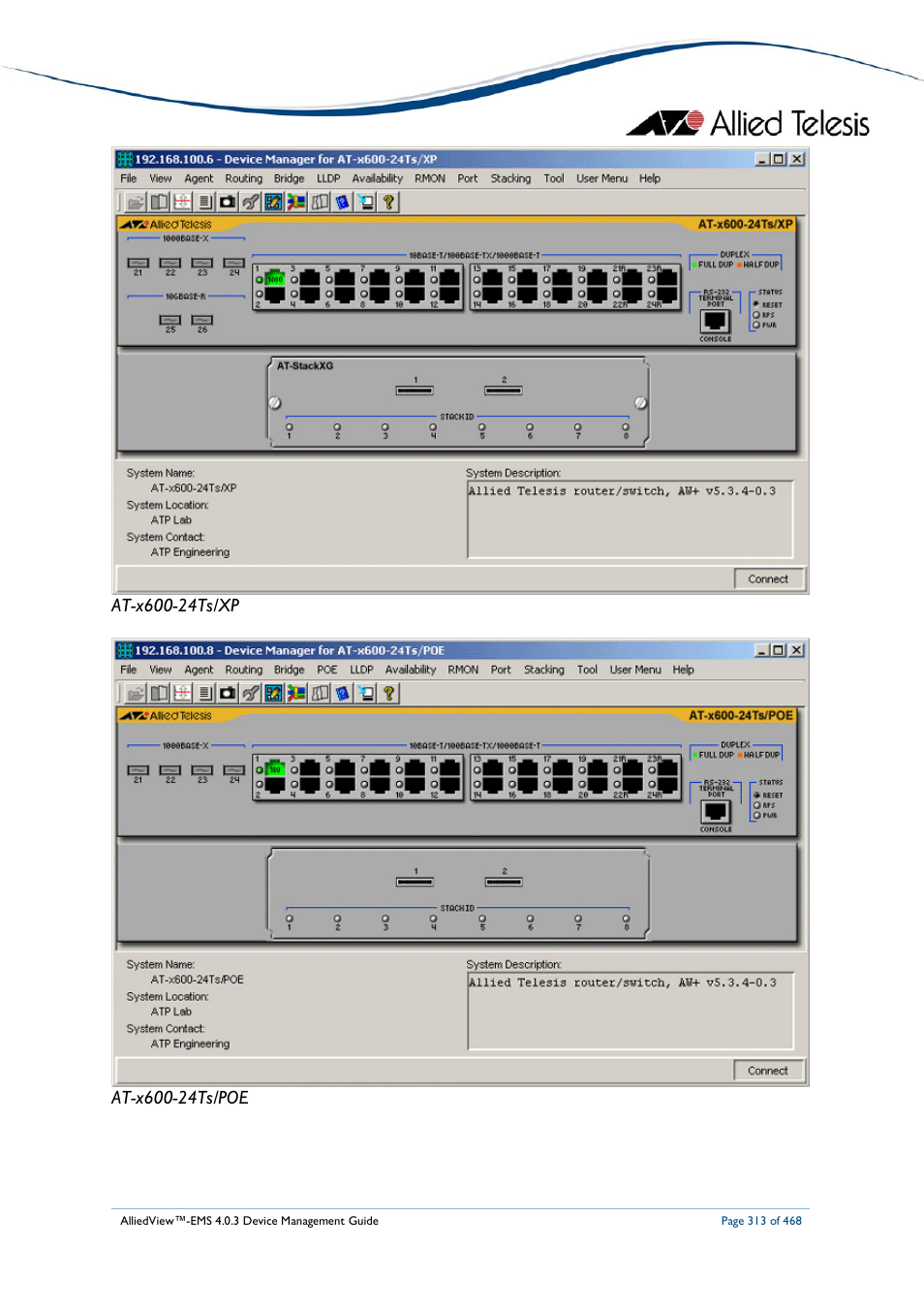Click the open-book icon in the XP window toolbar
Image resolution: width=924 pixels, height=1309 pixels.
(x=159, y=202)
